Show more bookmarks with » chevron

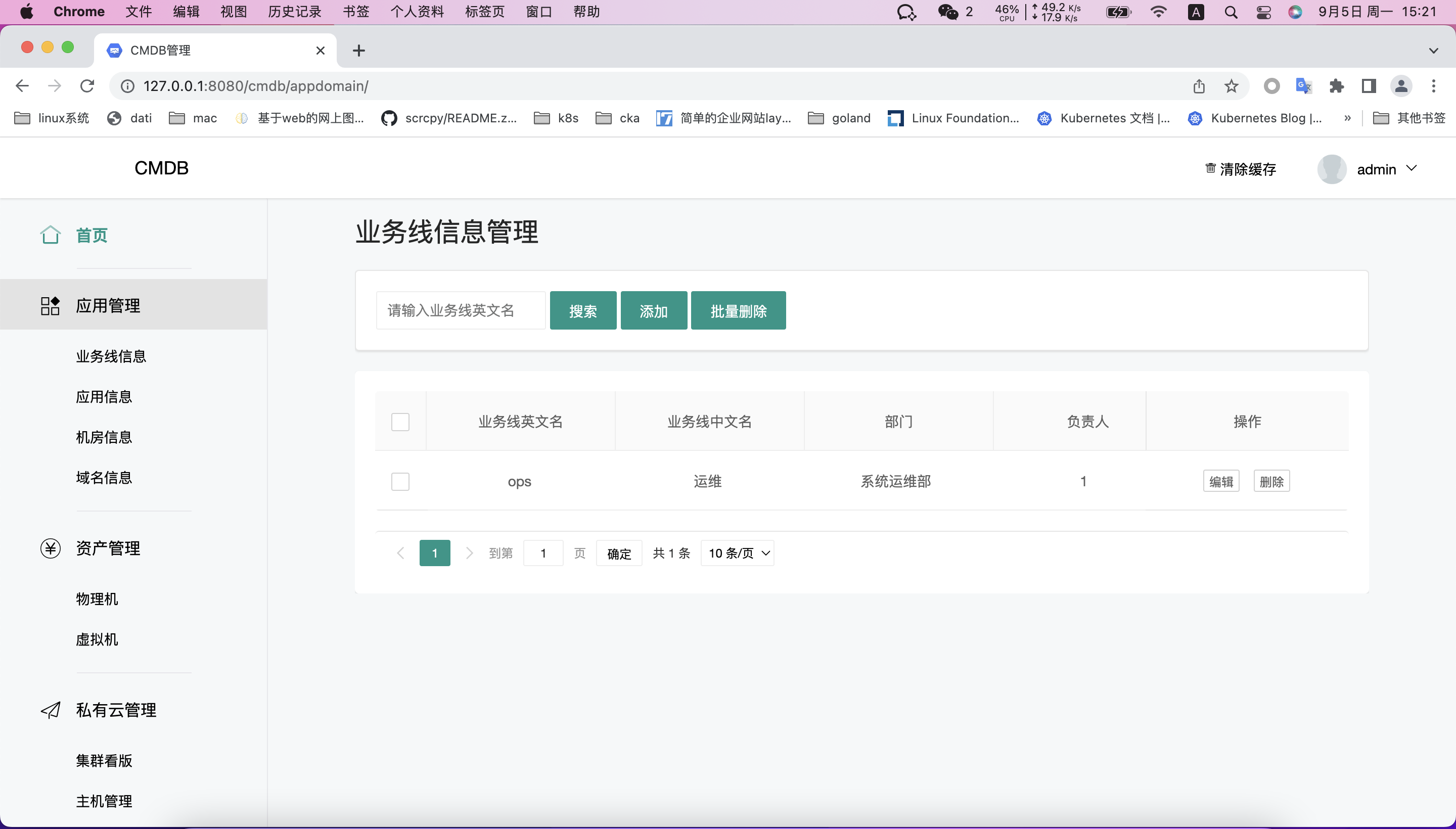click(1347, 118)
